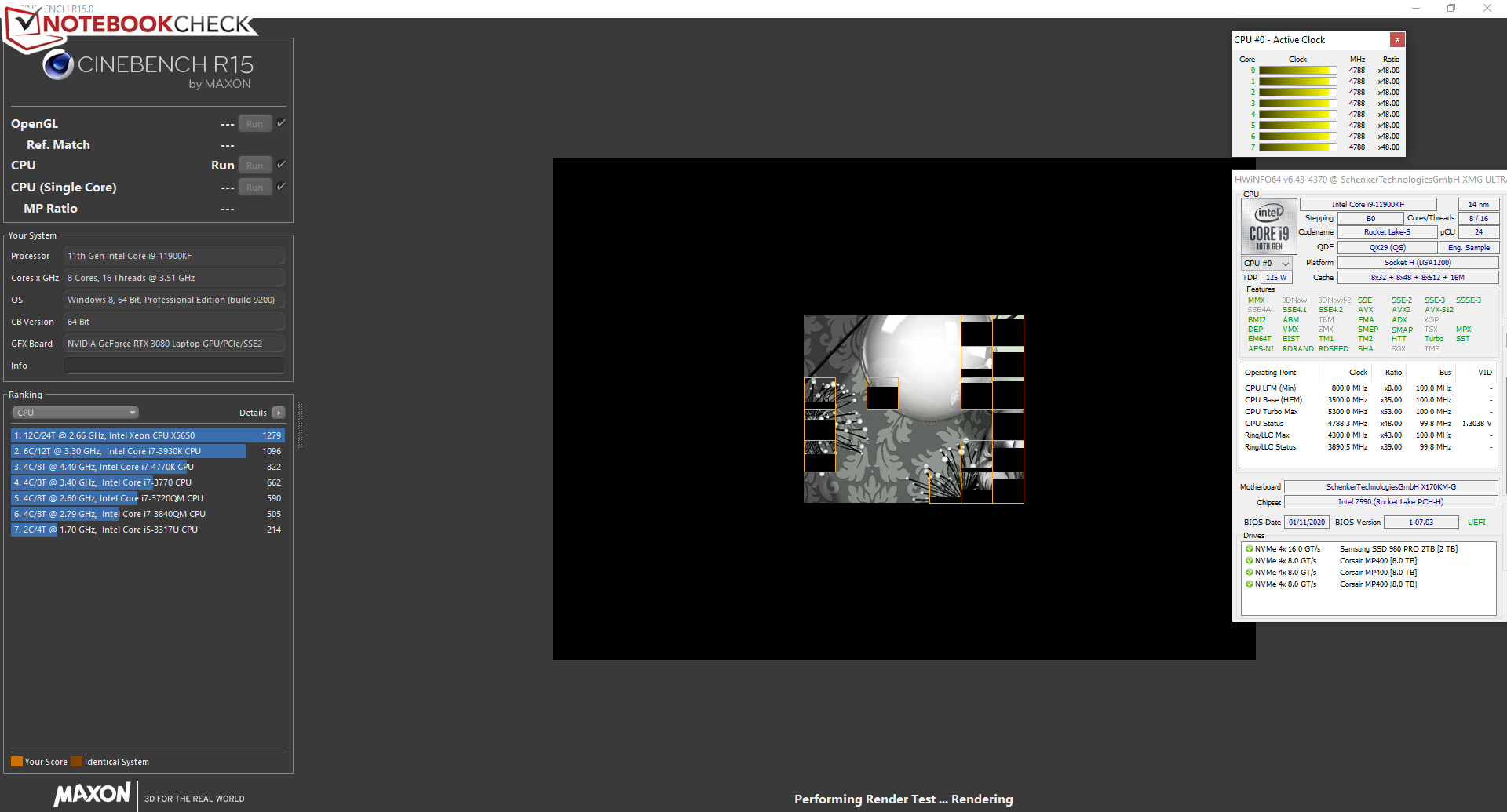The height and width of the screenshot is (812, 1507).
Task: Click green status icon of second NVMe drive
Action: click(x=1250, y=561)
